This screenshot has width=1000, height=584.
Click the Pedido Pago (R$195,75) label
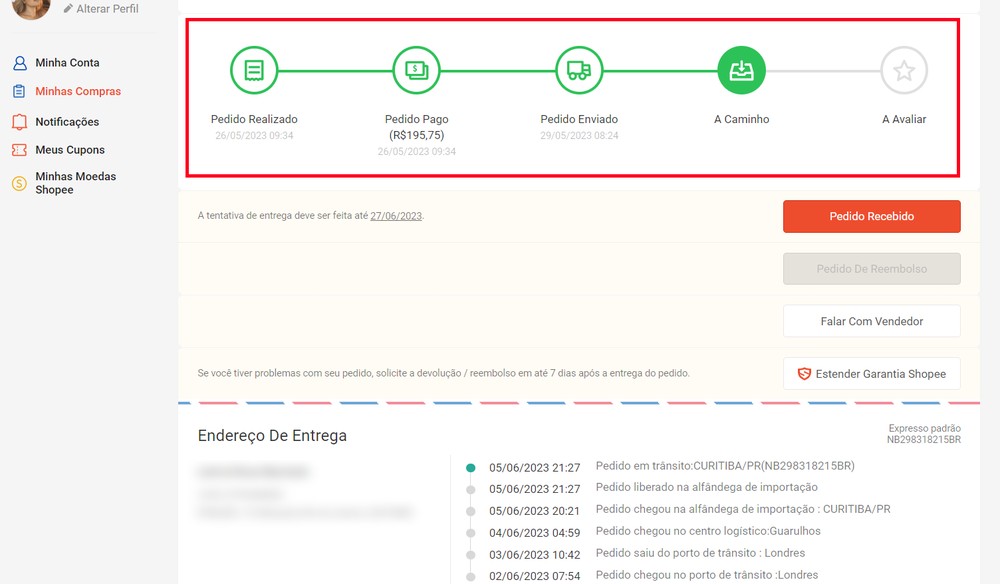pyautogui.click(x=416, y=127)
